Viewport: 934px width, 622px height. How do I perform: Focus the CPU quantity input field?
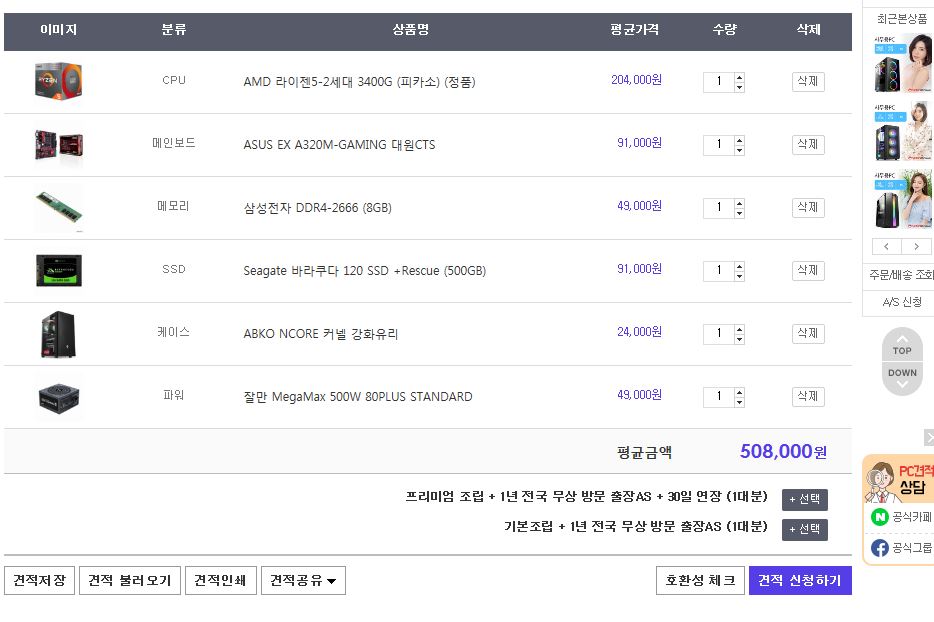[718, 82]
